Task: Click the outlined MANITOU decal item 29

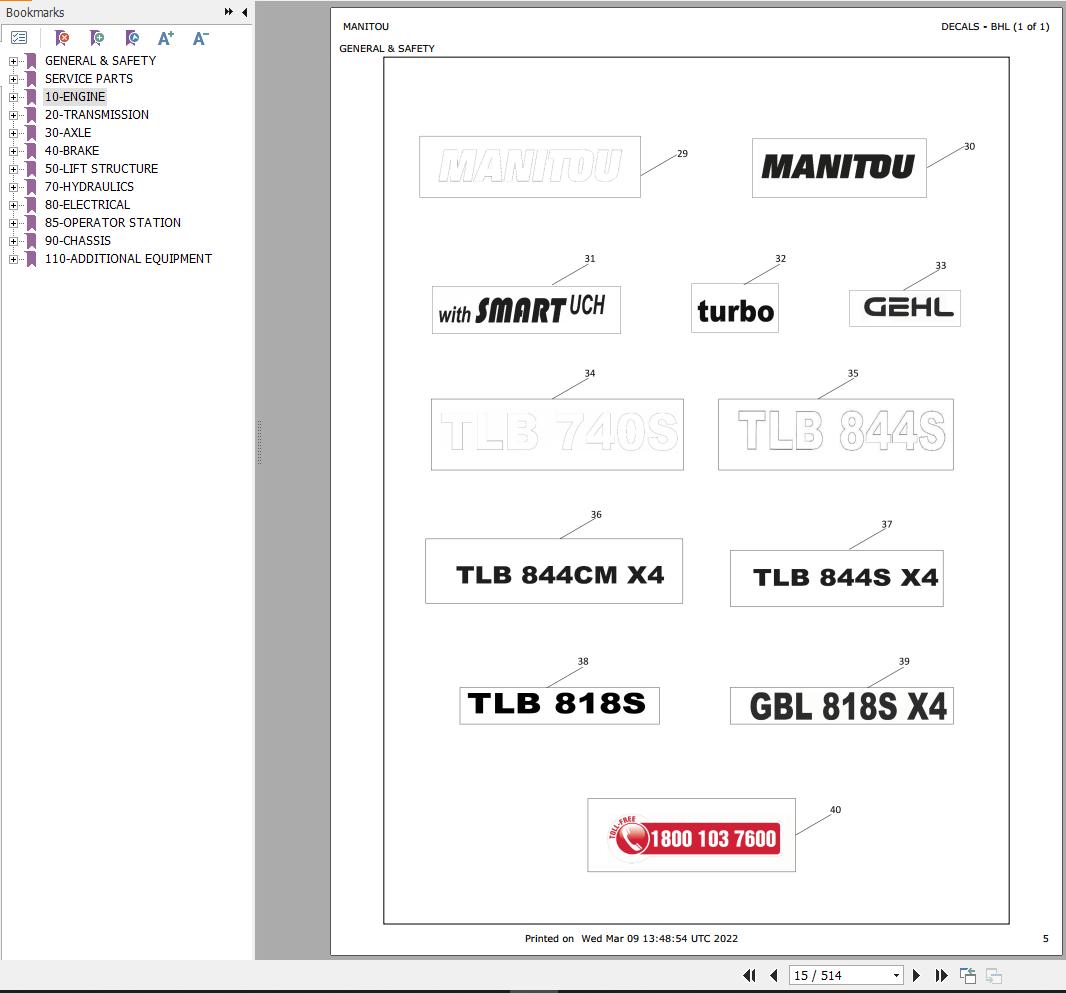Action: click(530, 167)
